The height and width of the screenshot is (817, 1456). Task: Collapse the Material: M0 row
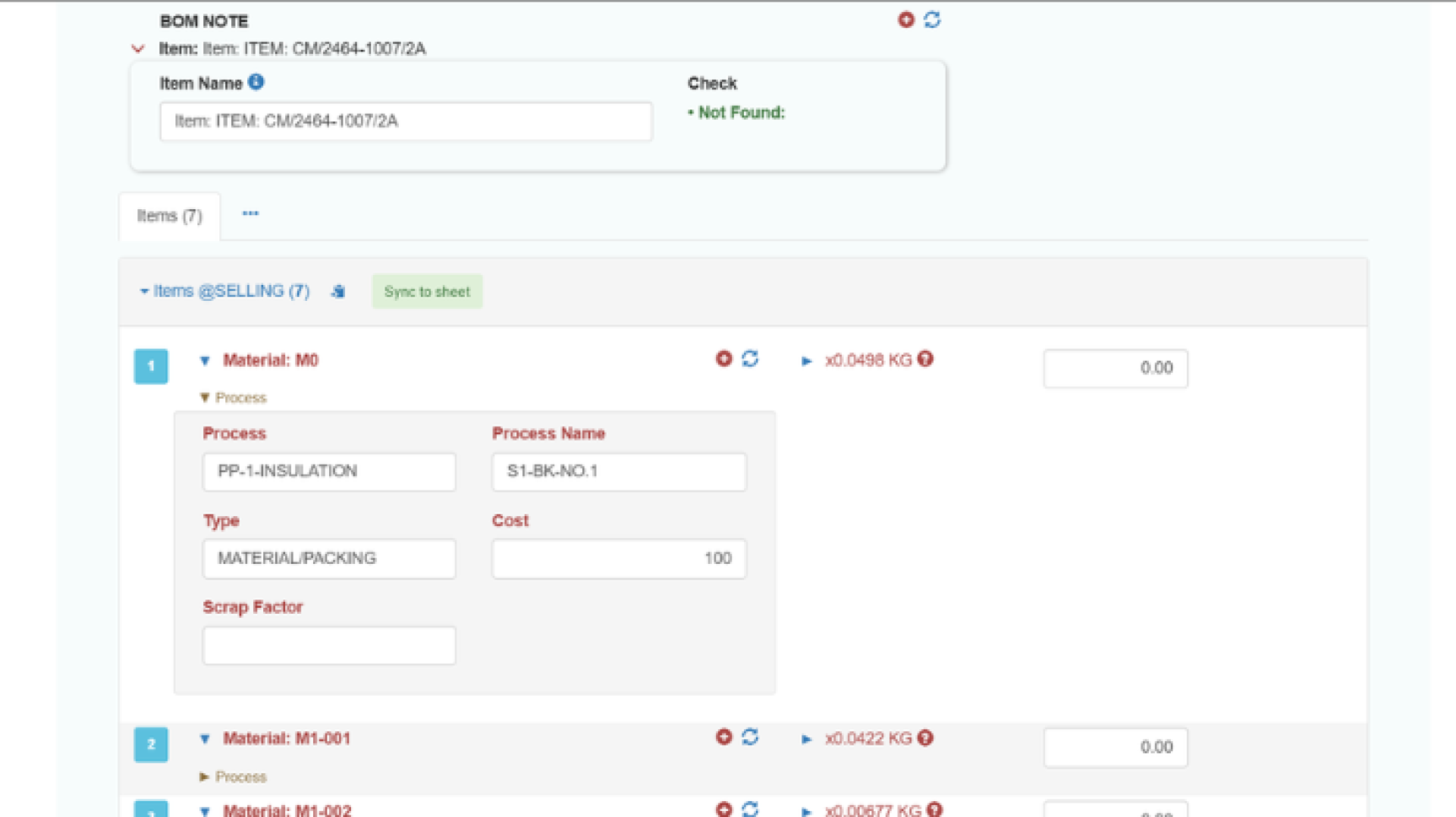click(x=205, y=361)
